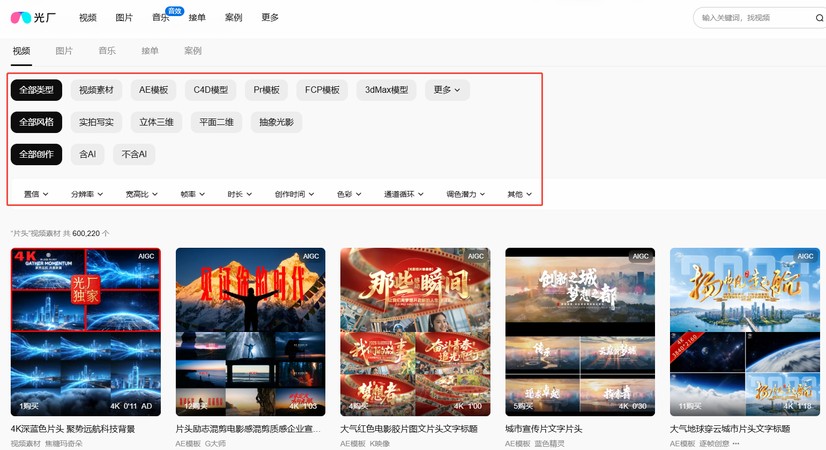826x450 pixels.
Task: Expand the 更多 type filter dropdown
Action: pos(447,90)
